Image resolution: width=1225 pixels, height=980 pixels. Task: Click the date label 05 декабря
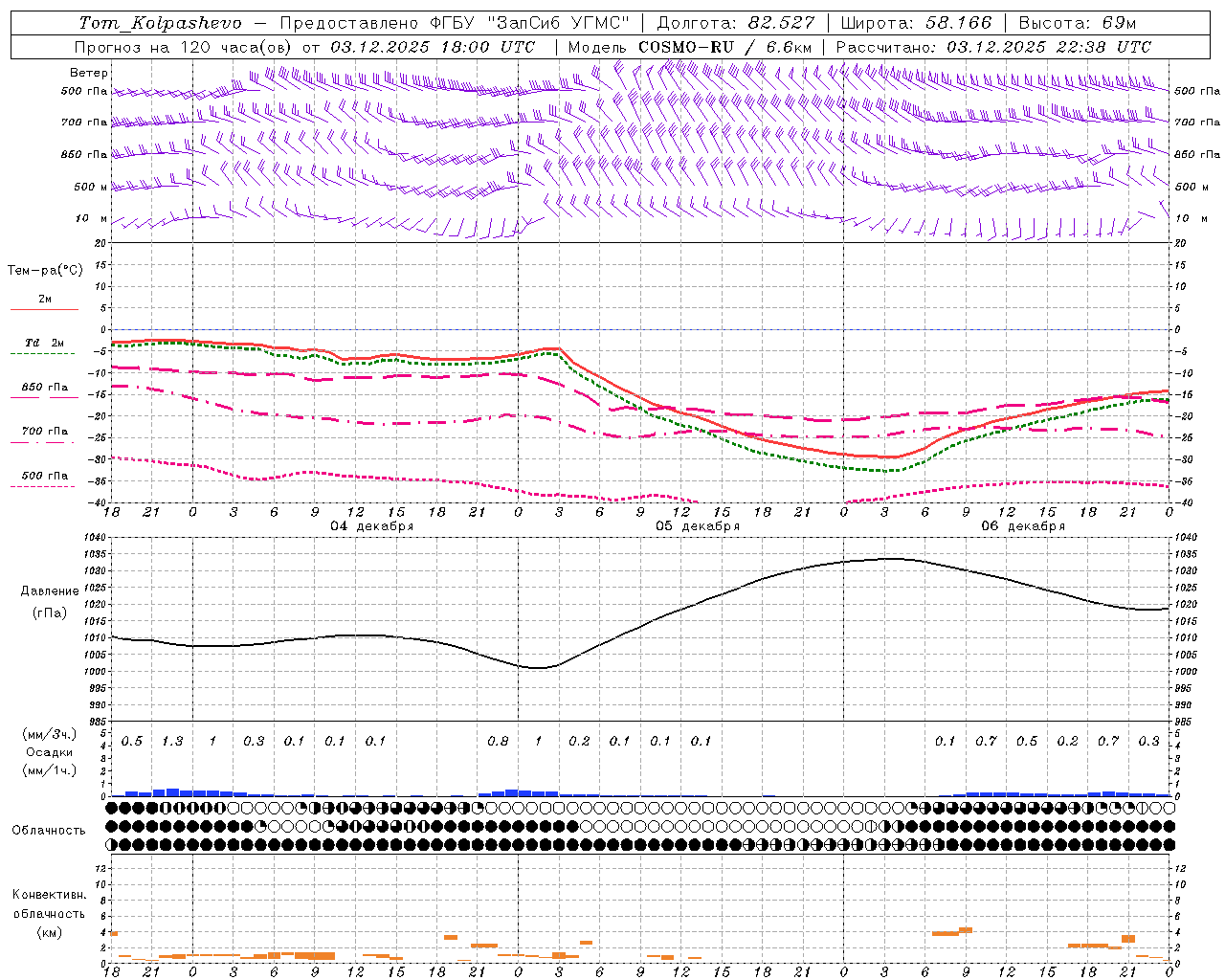(697, 526)
